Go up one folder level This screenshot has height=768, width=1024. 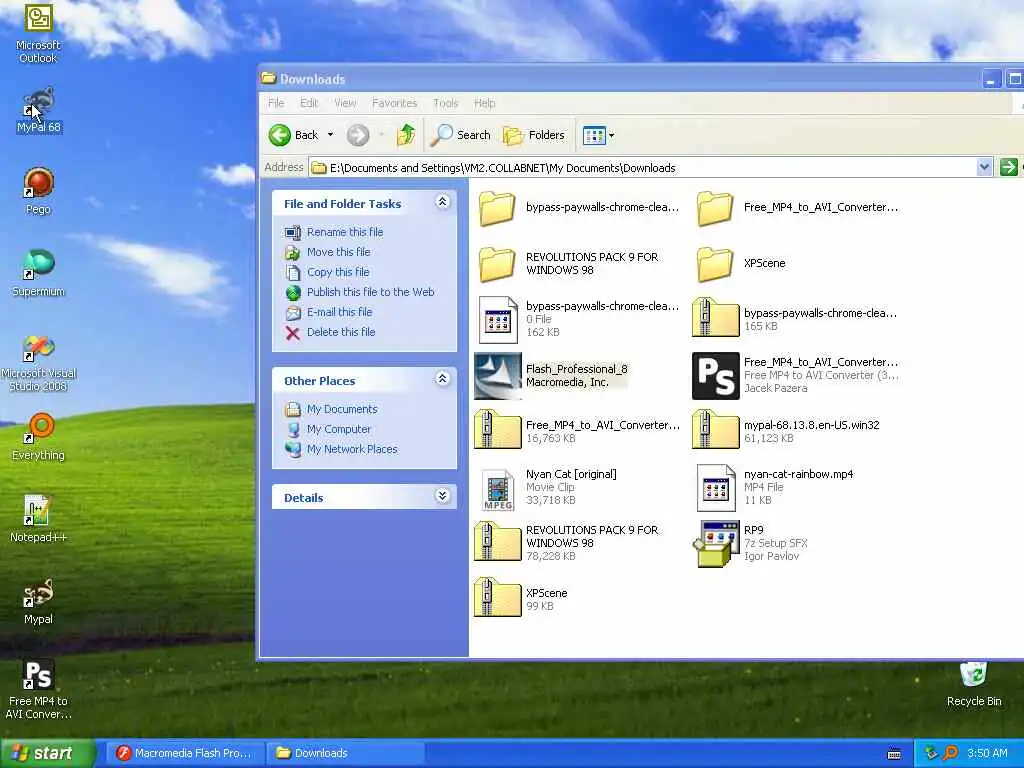pos(406,135)
